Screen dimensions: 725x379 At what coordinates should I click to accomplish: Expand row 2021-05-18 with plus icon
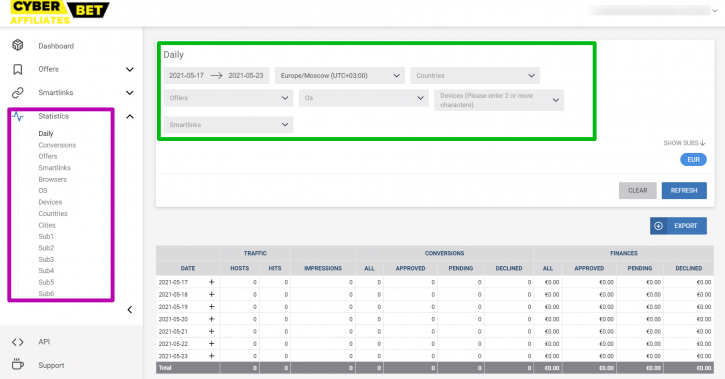click(x=211, y=294)
